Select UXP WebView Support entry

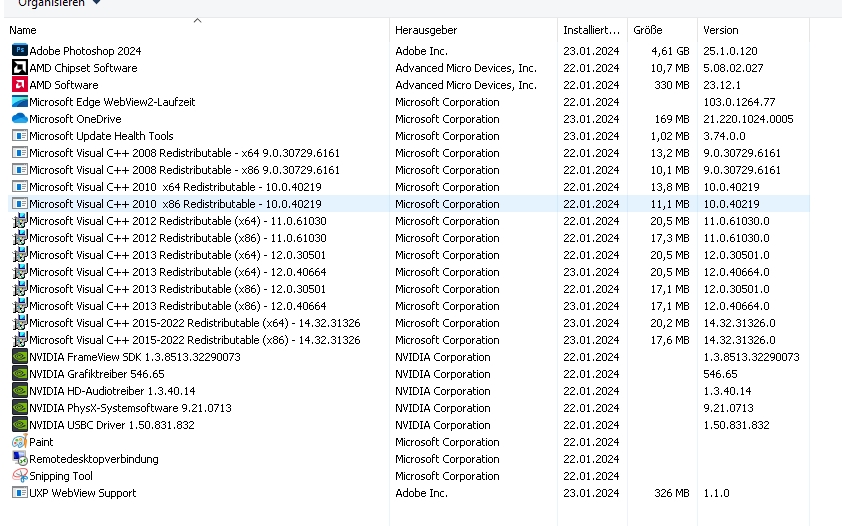click(x=82, y=493)
